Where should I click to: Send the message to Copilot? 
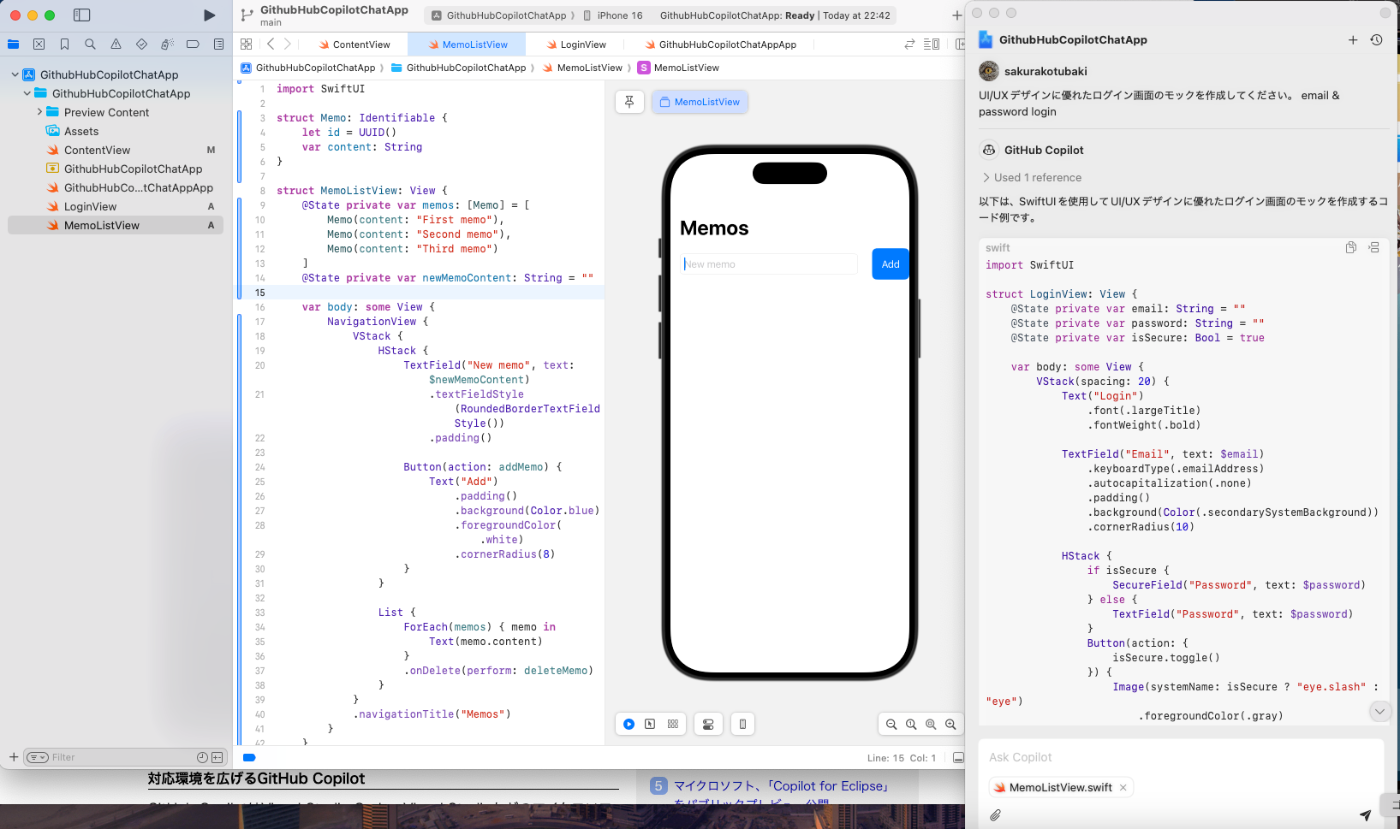tap(1366, 815)
